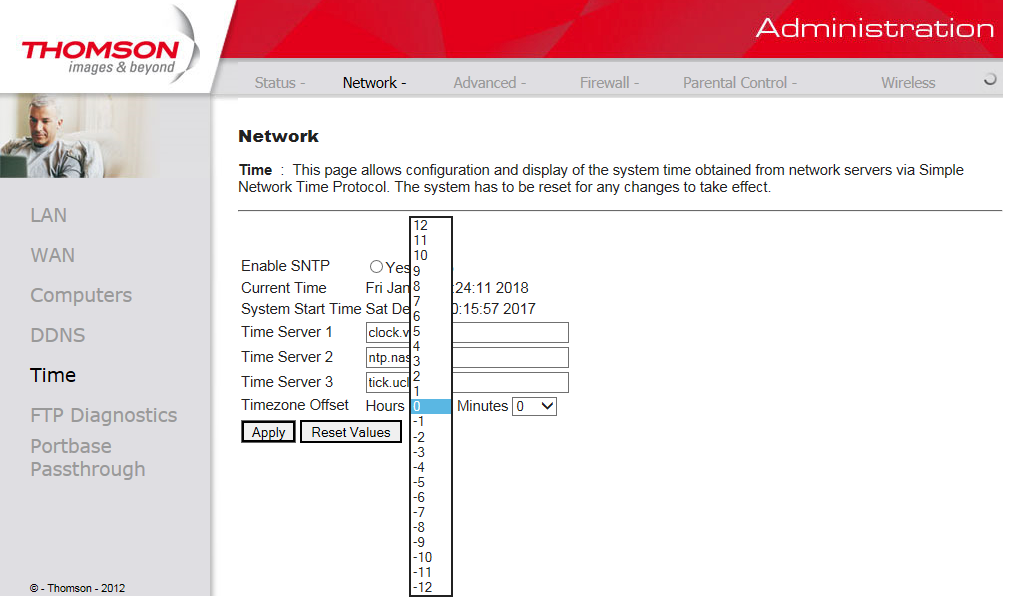Viewport: 1012px width, 602px height.
Task: Open the LAN sidebar page
Action: pyautogui.click(x=49, y=215)
